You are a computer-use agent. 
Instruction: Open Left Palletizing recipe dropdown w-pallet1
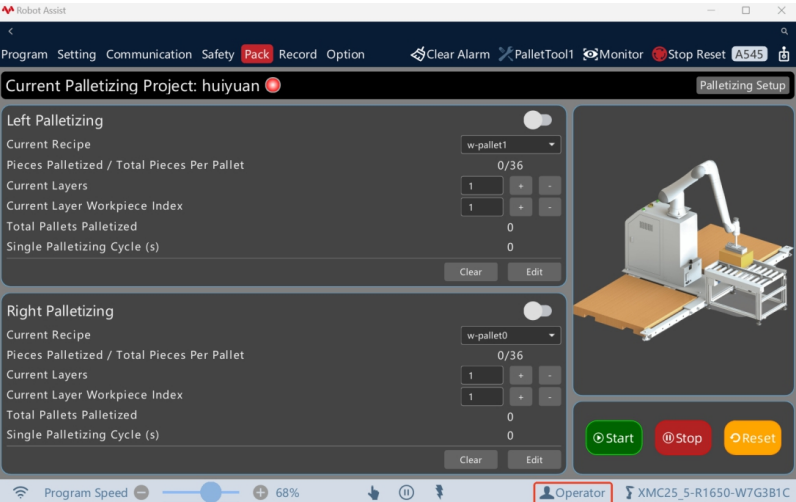click(511, 145)
